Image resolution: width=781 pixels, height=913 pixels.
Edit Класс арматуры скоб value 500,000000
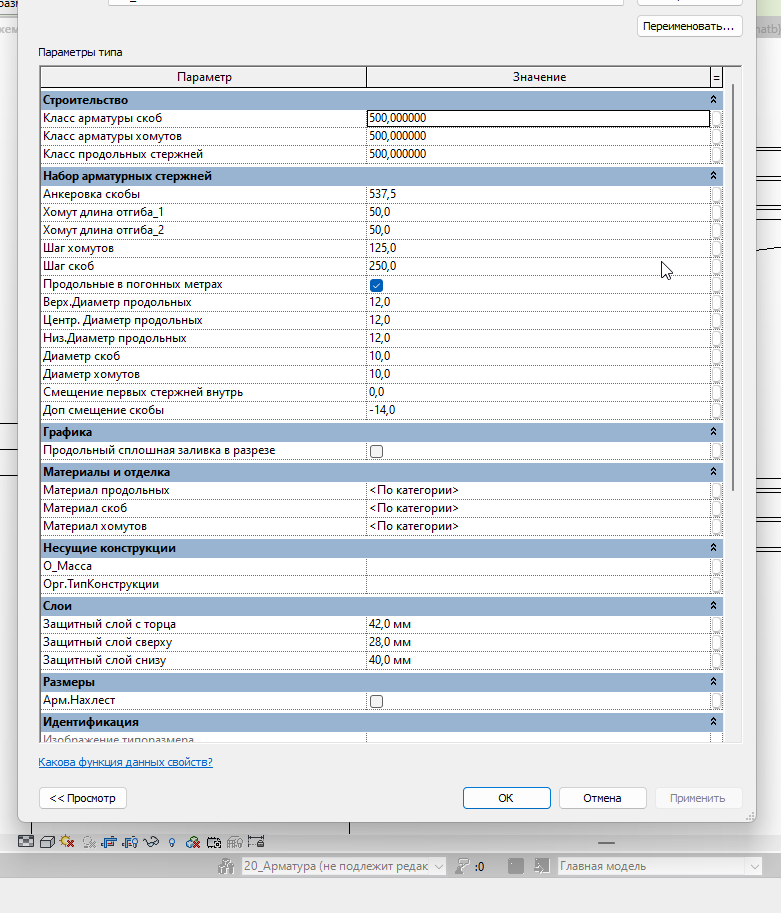[x=538, y=118]
